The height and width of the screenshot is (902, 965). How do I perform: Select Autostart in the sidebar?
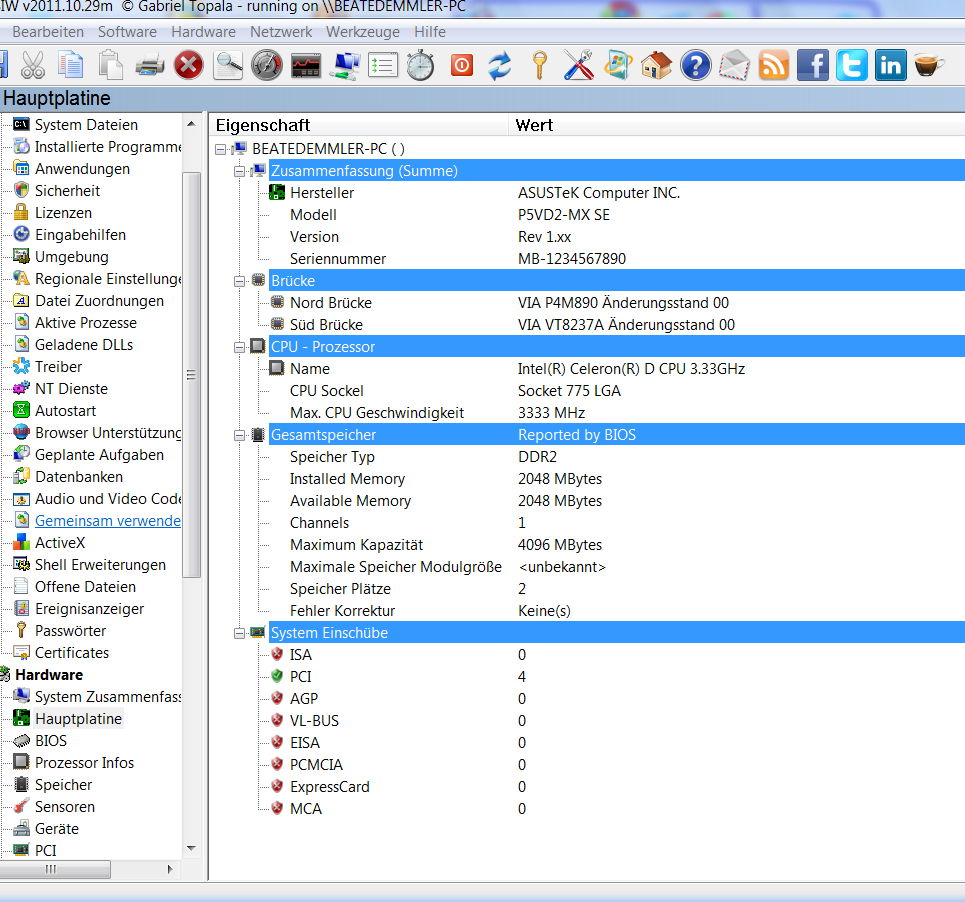65,411
